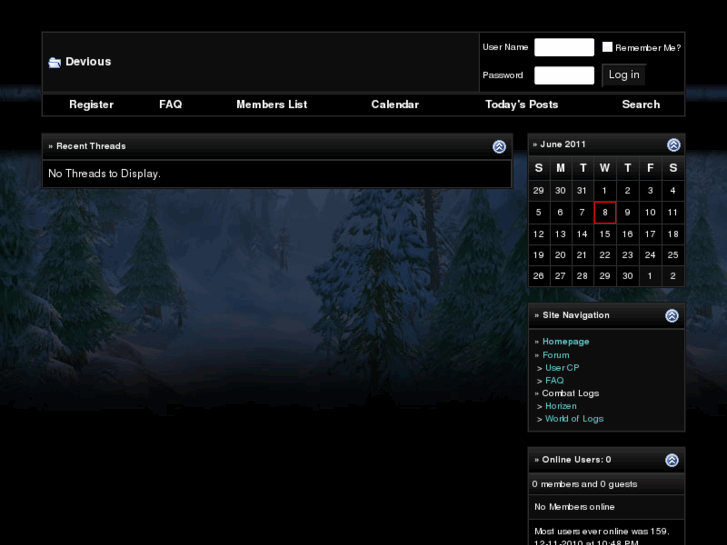This screenshot has width=727, height=545.
Task: Collapse the June 2011 calendar panel
Action: click(x=673, y=145)
